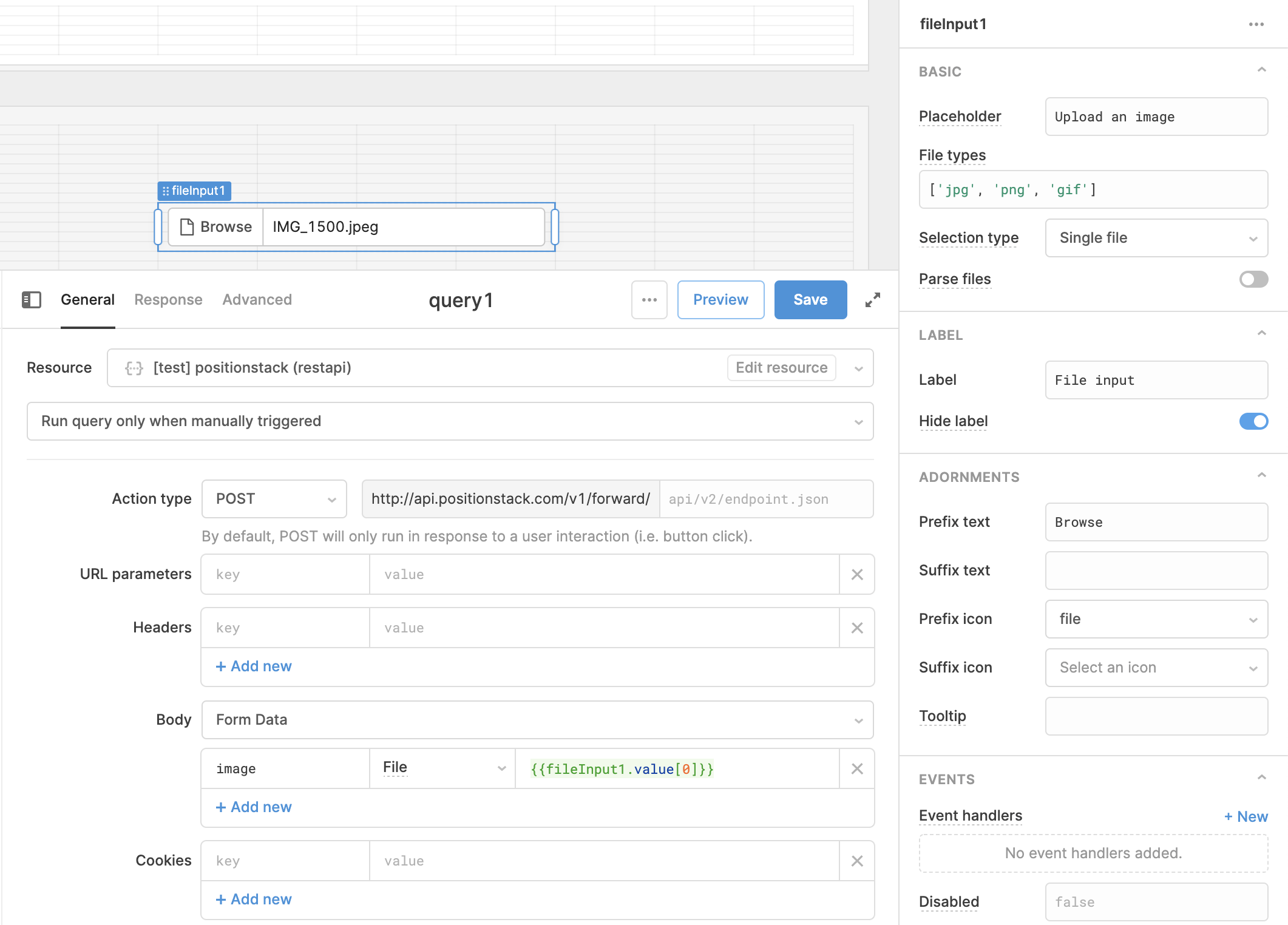Click the file icon in Browse button
Viewport: 1288px width, 925px height.
pyautogui.click(x=187, y=227)
